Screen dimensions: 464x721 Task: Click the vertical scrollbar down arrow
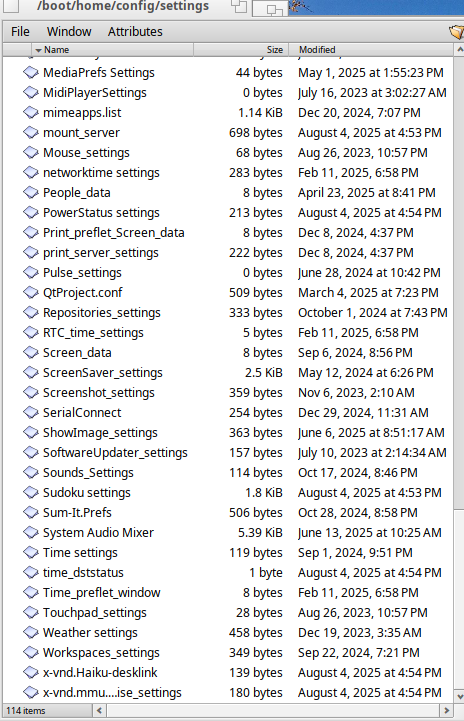pyautogui.click(x=459, y=696)
